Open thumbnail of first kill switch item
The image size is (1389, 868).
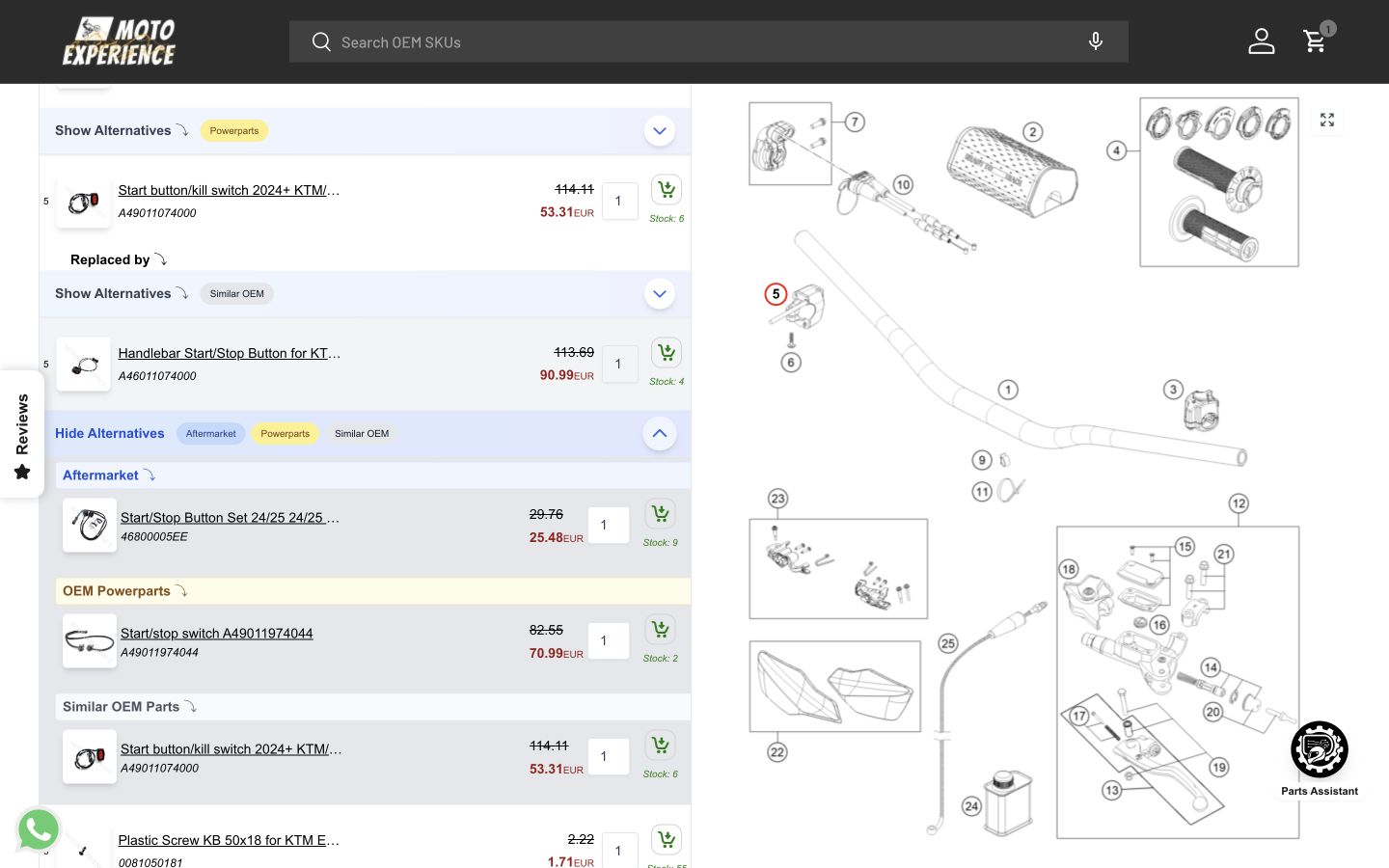coord(84,202)
